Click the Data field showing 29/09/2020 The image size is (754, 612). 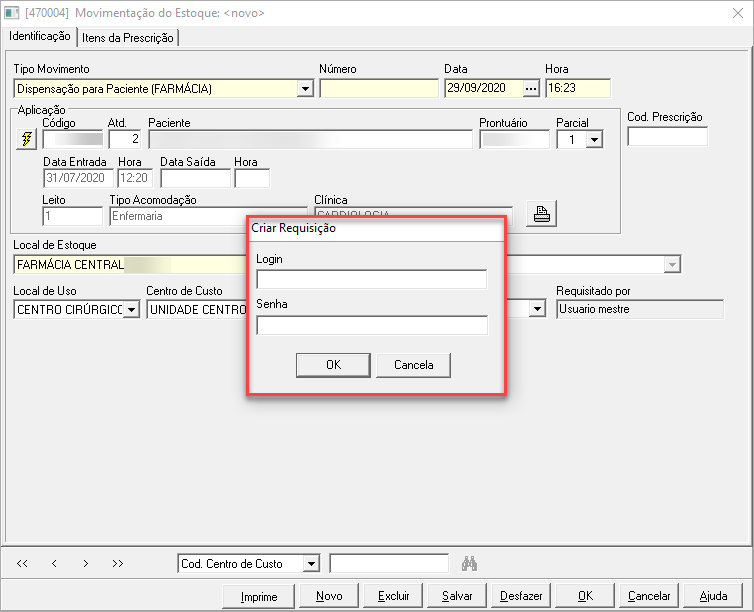pyautogui.click(x=484, y=89)
